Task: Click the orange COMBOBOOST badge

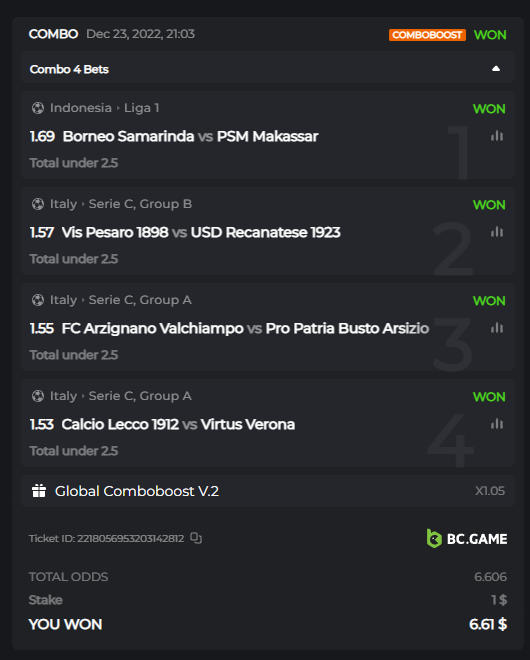Action: [427, 35]
